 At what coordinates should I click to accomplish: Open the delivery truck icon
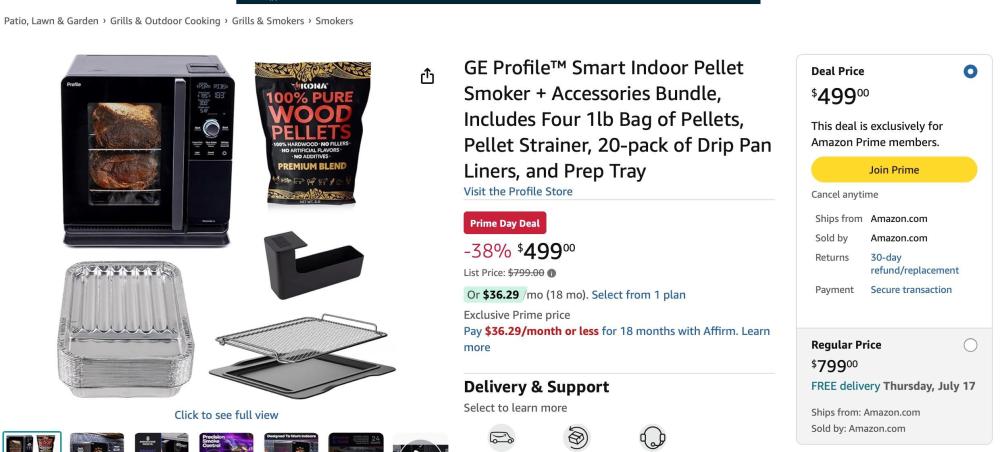501,437
